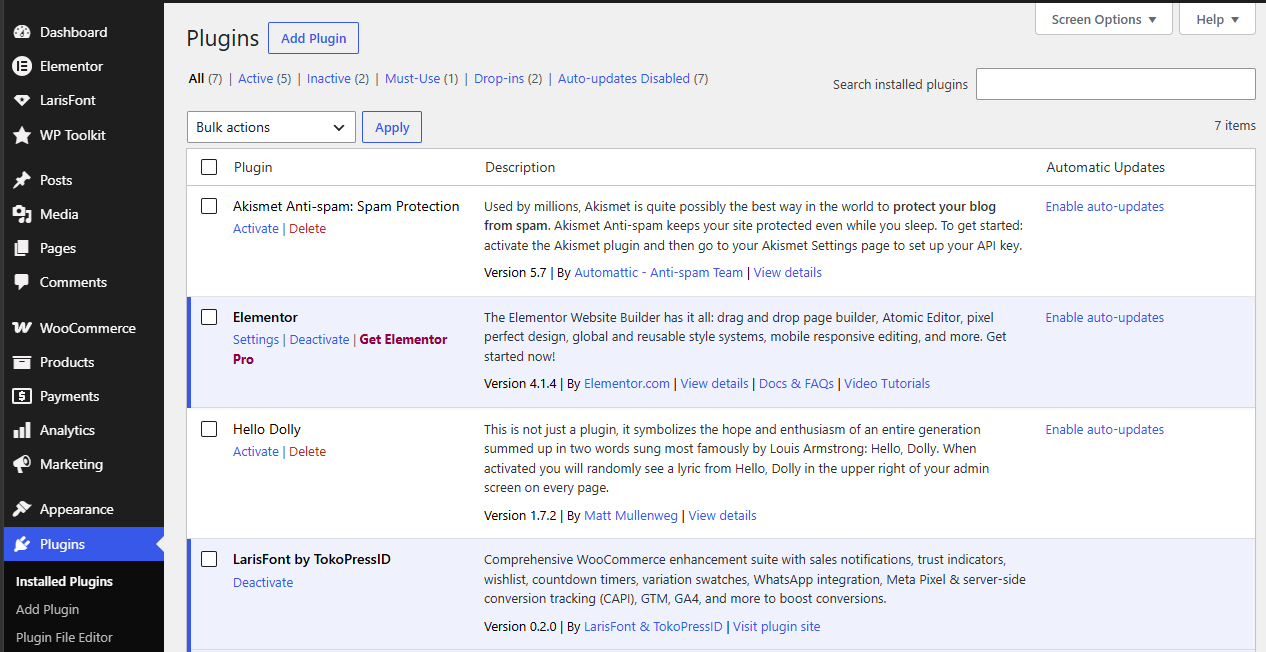Go to Installed Plugins submenu
This screenshot has width=1266, height=652.
coord(64,581)
